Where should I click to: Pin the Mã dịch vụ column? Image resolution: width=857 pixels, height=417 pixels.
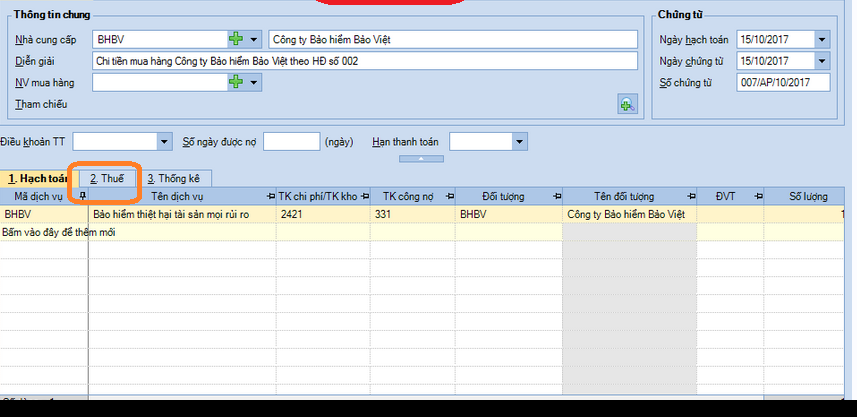(83, 196)
